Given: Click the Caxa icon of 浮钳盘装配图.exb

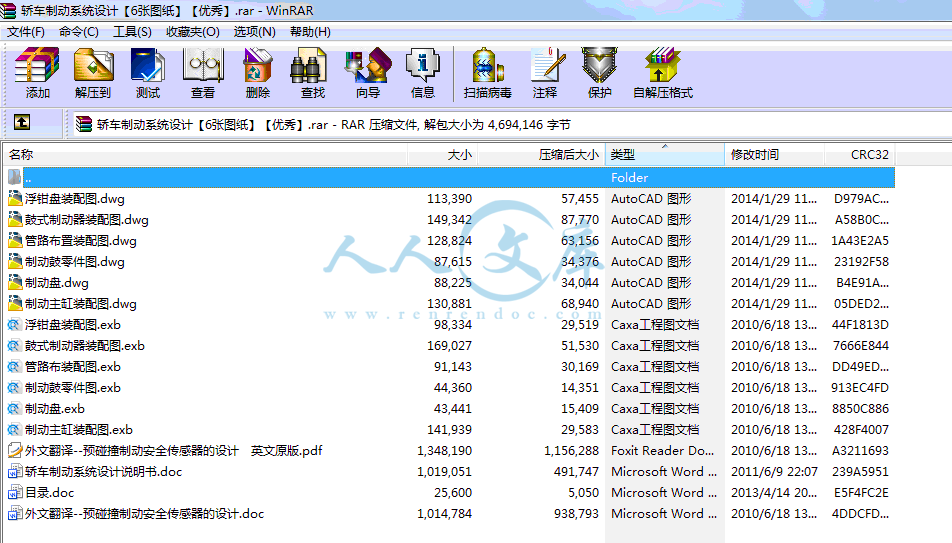Looking at the screenshot, I should click(x=15, y=324).
